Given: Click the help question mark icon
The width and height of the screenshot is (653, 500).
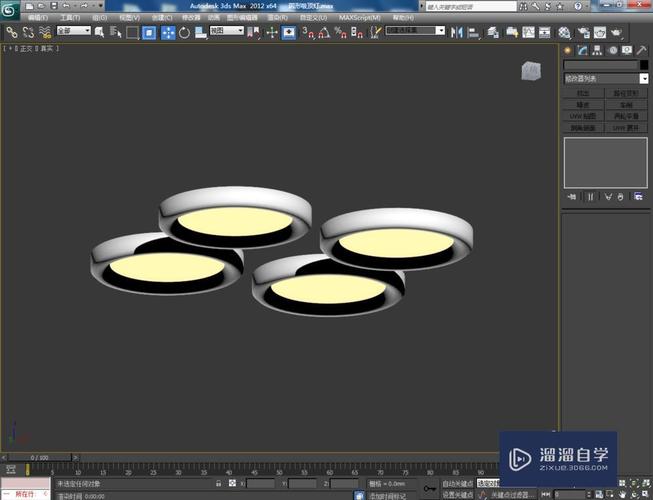Looking at the screenshot, I should (x=578, y=6).
